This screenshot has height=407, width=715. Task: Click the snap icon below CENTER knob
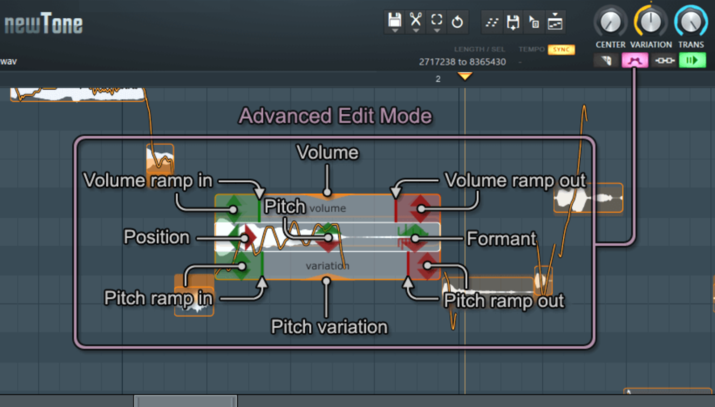(605, 60)
